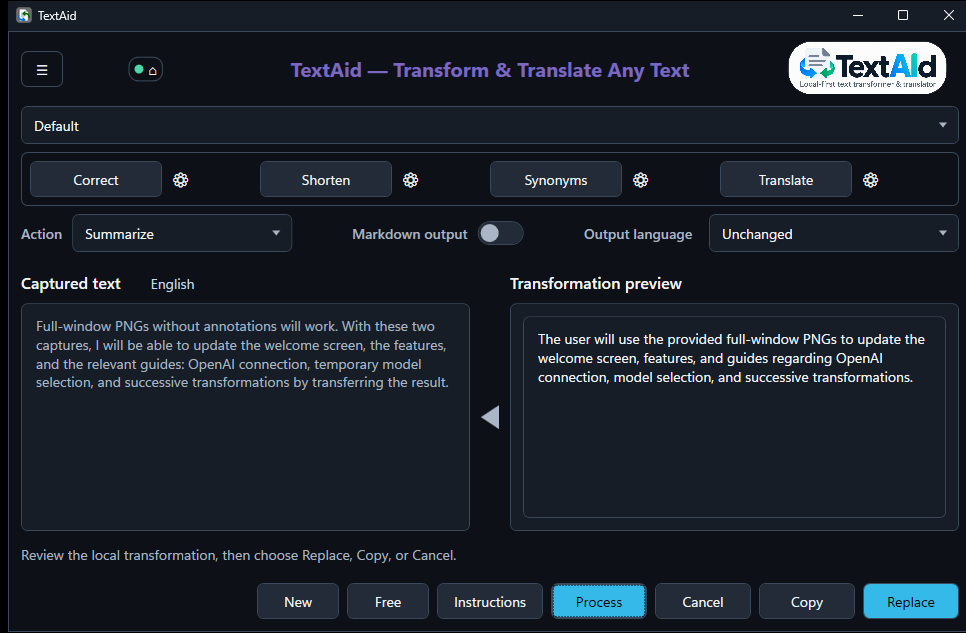The height and width of the screenshot is (633, 966).
Task: Click the Cancel button
Action: click(x=703, y=602)
